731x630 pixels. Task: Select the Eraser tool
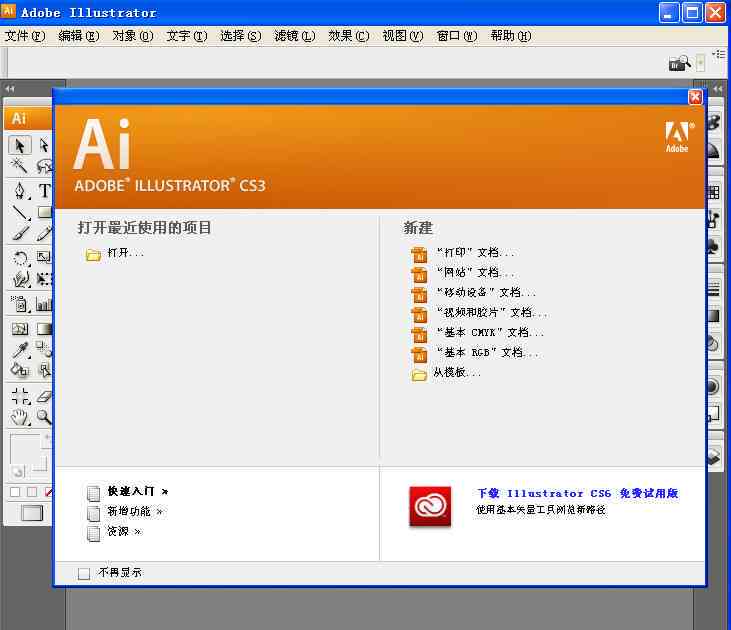44,396
